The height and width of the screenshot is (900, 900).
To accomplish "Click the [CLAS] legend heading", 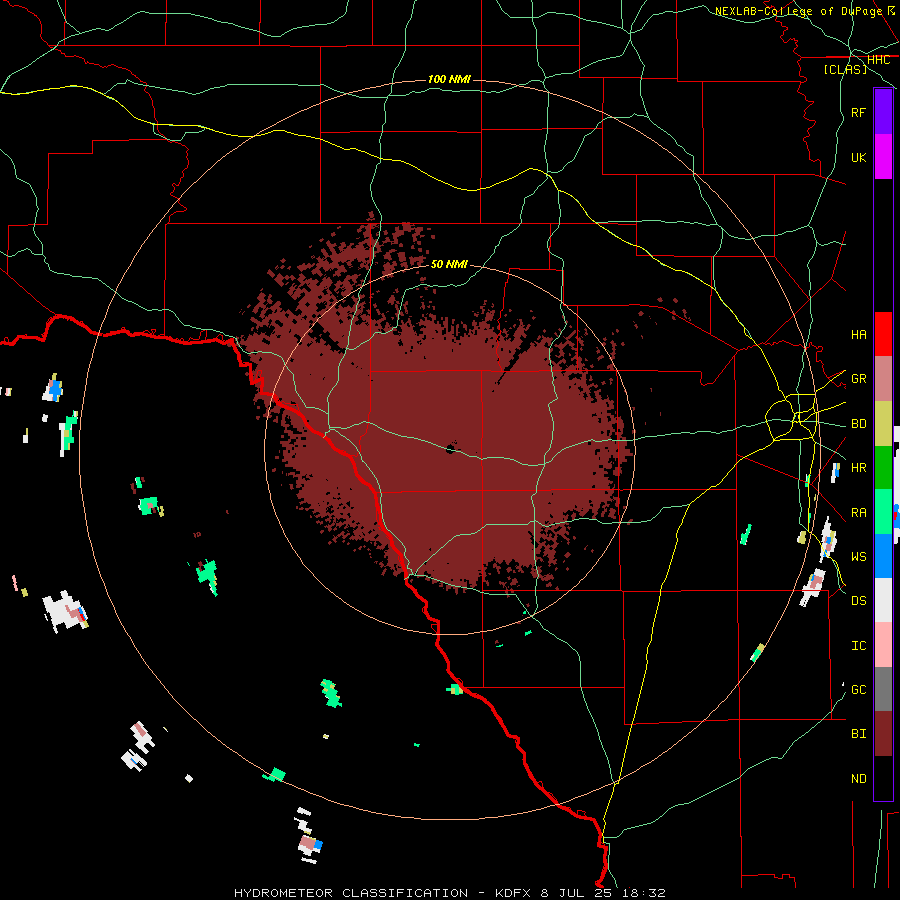I will pos(845,69).
